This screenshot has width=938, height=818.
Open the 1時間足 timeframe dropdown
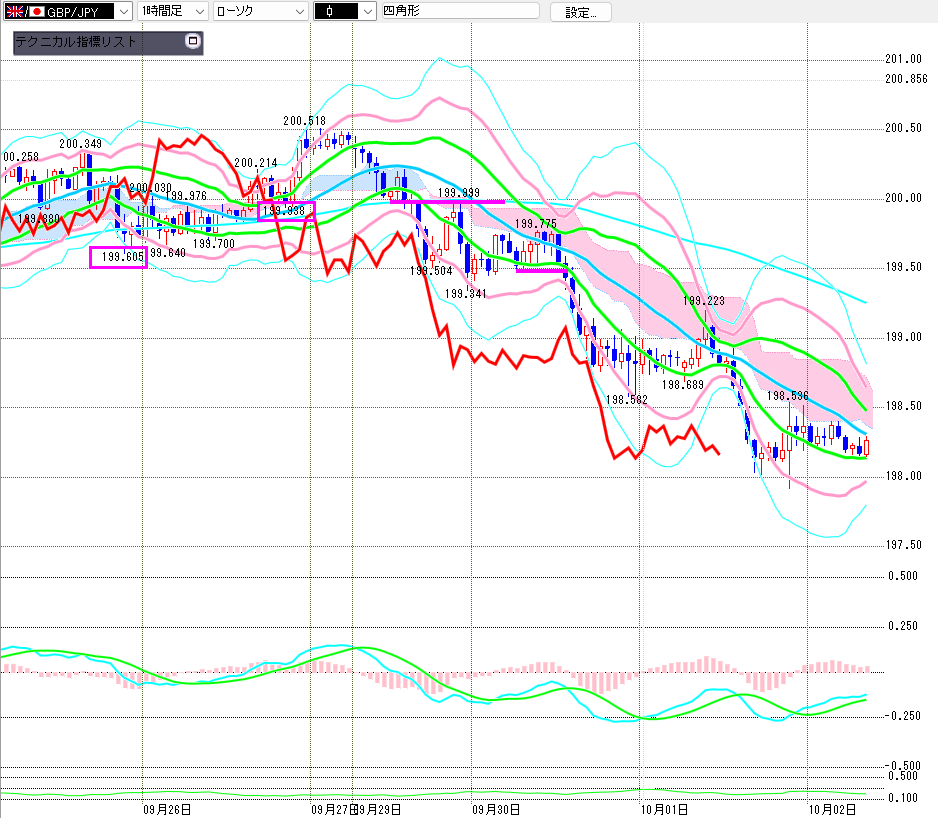coord(199,11)
